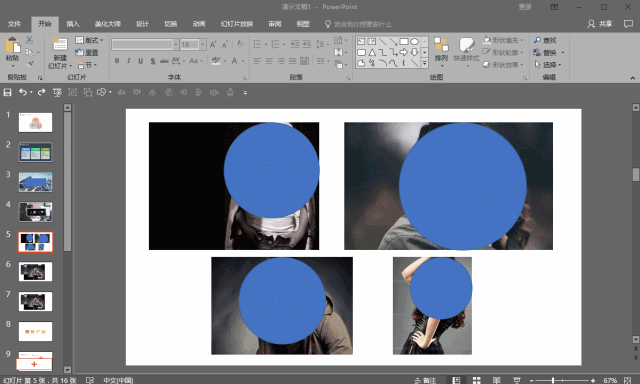Click the New Slide icon
The image size is (640, 384).
(x=60, y=44)
